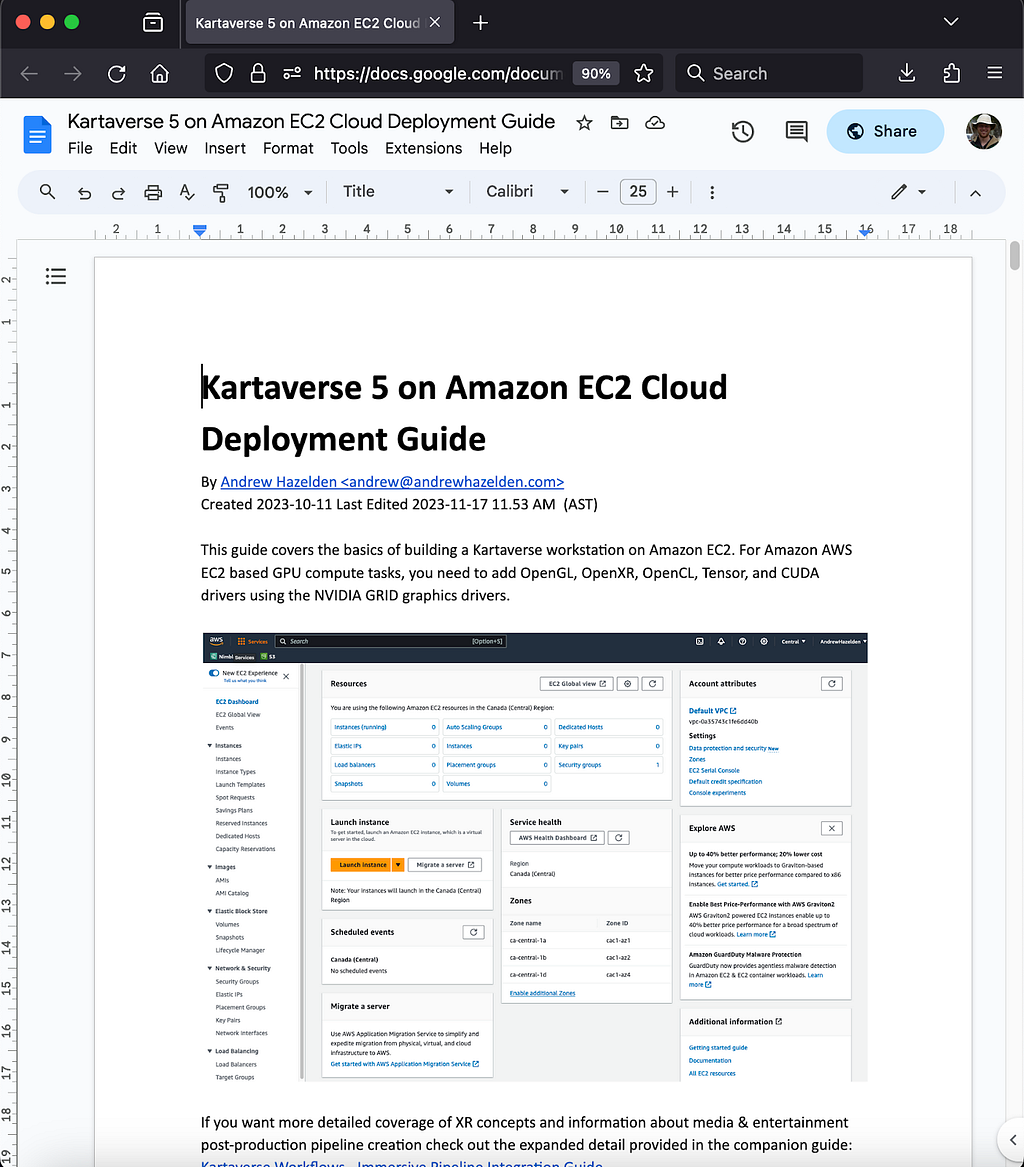
Task: Open Firefox downloads panel
Action: click(x=906, y=73)
